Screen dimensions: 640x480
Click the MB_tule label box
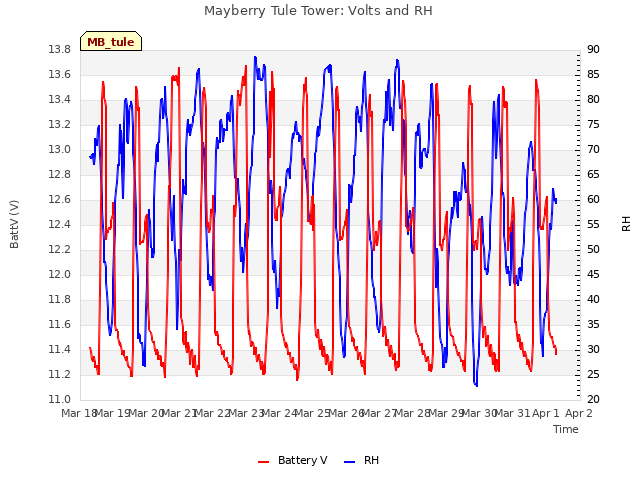point(111,42)
